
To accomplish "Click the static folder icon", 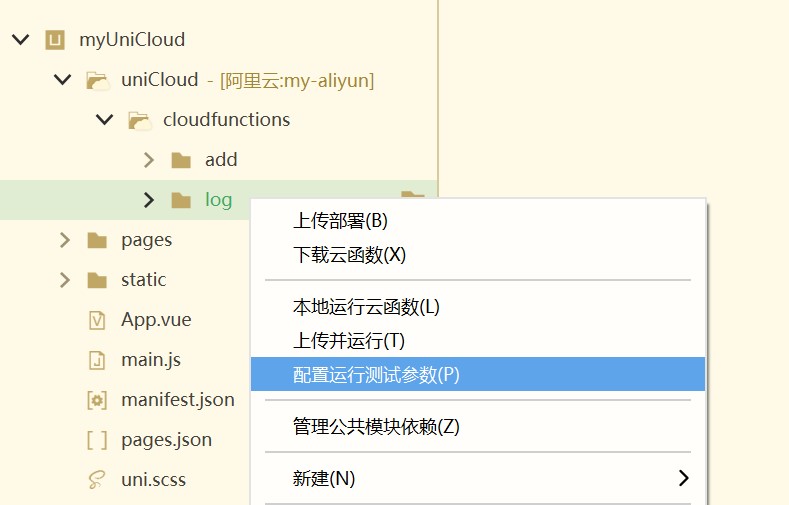I will pyautogui.click(x=97, y=280).
